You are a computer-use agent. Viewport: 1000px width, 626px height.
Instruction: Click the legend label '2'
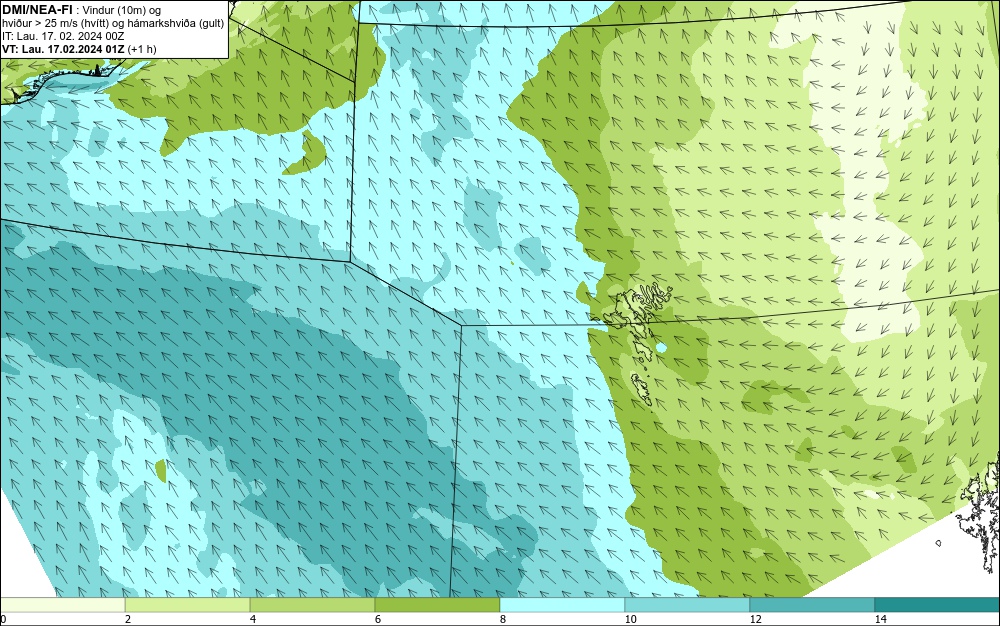[x=128, y=620]
